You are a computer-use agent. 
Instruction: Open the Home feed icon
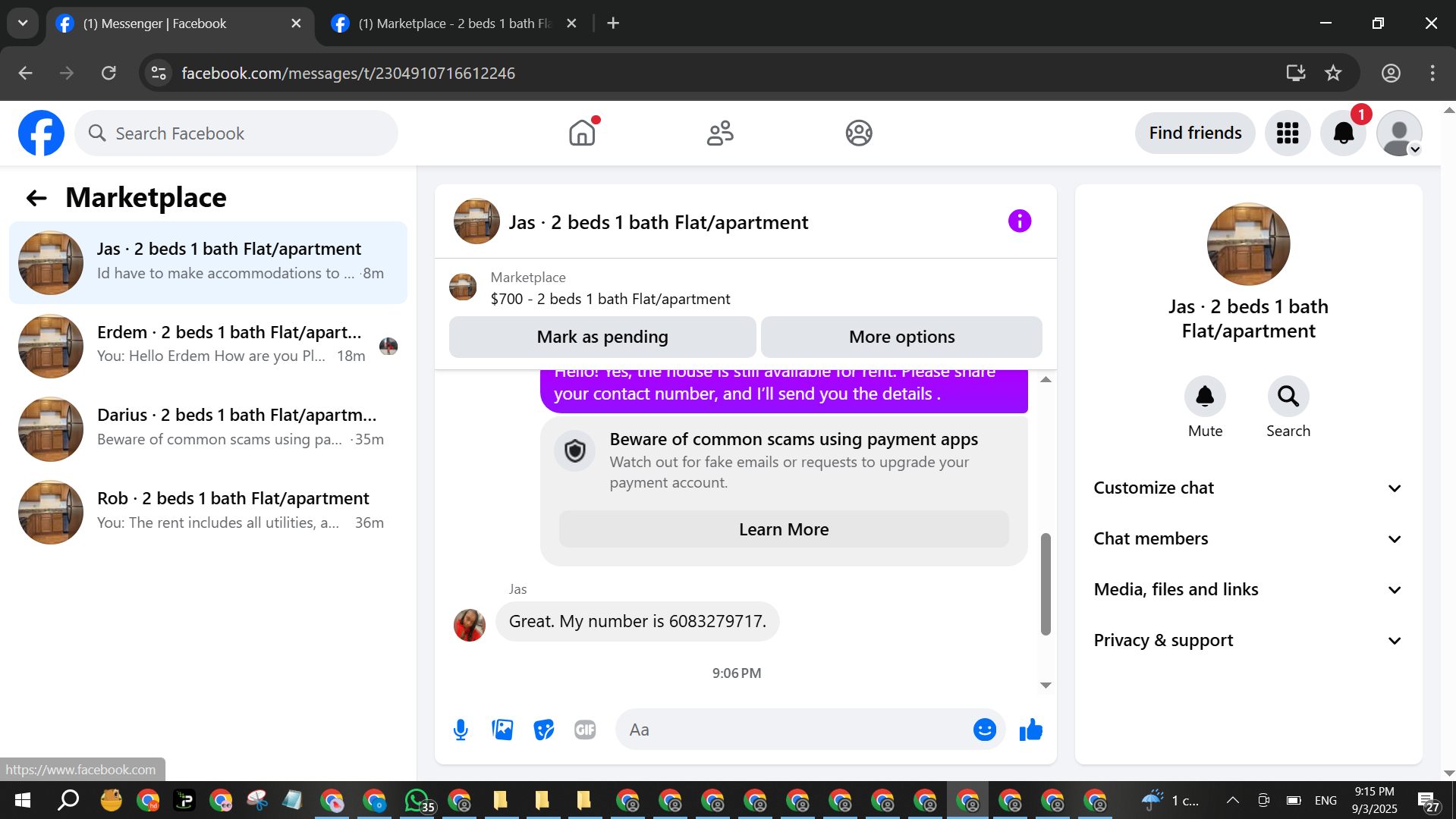click(582, 133)
